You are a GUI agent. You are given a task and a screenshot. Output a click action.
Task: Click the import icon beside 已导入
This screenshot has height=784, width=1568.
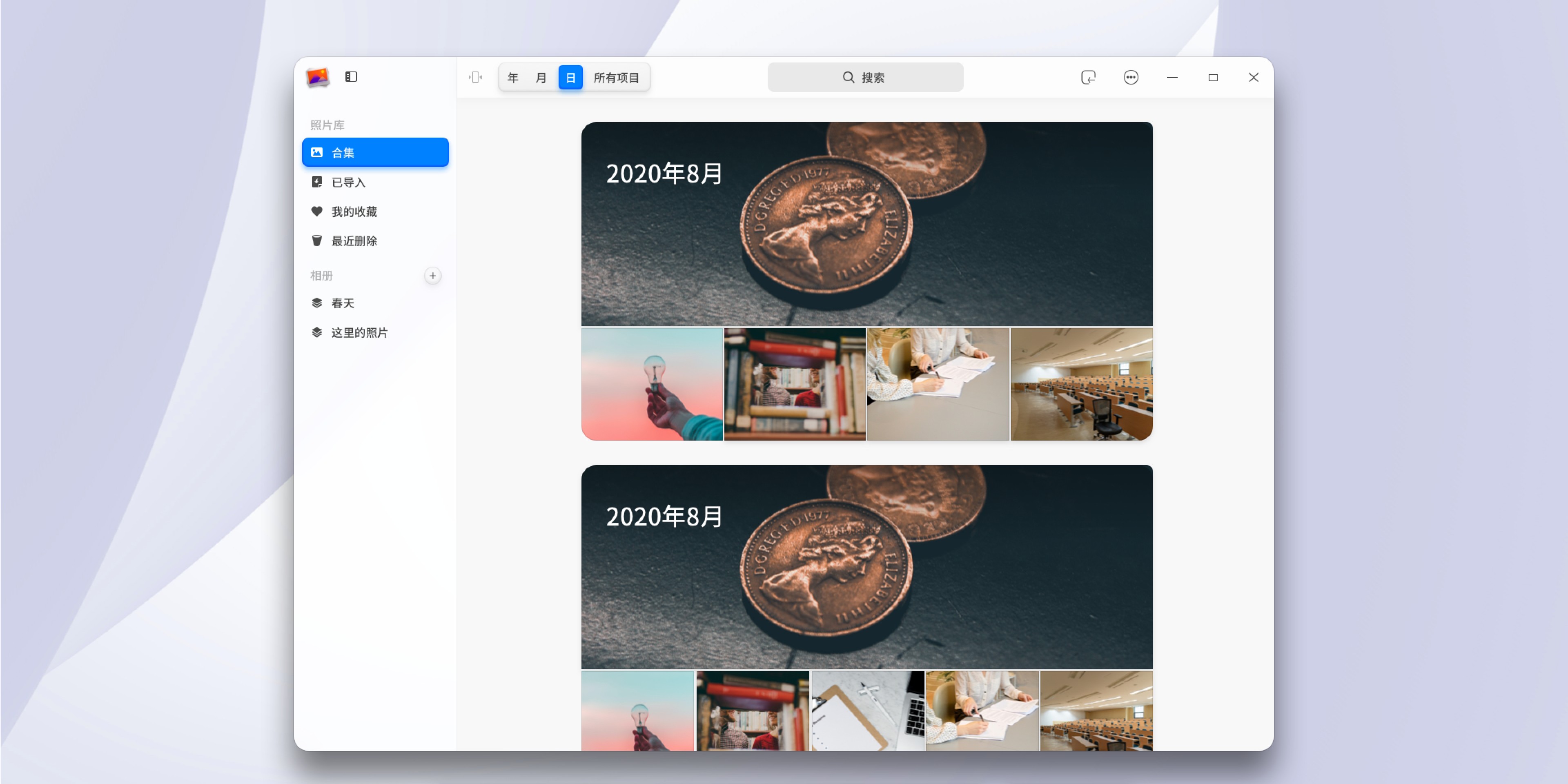click(x=316, y=182)
